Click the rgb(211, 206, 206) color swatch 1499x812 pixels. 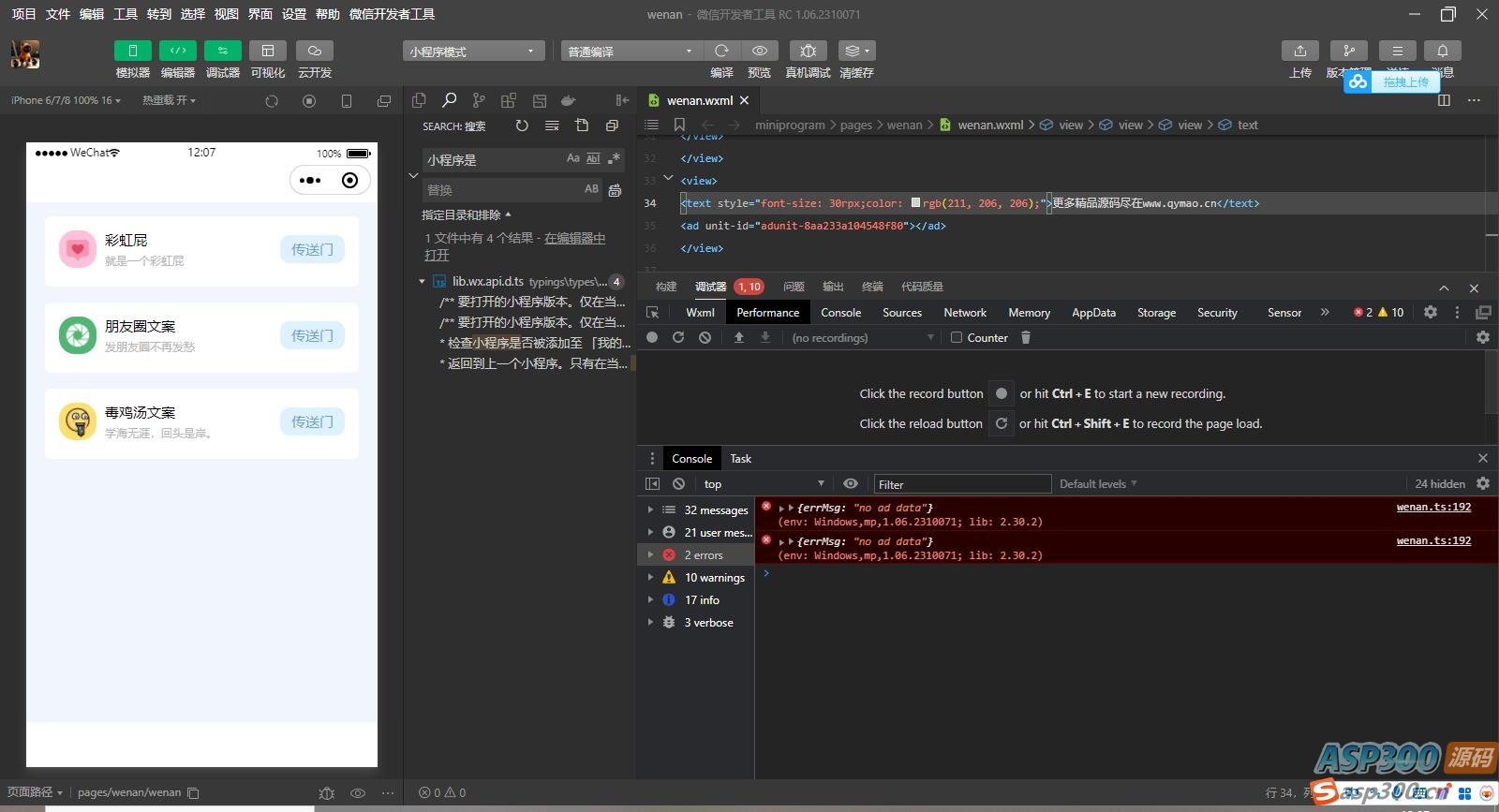(915, 203)
